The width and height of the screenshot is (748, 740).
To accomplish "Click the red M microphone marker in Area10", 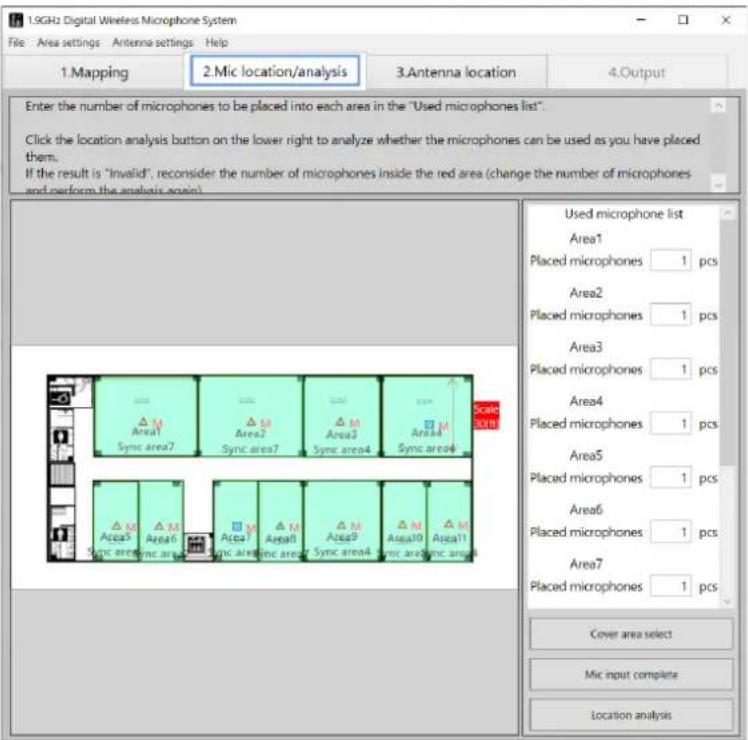I will (x=416, y=526).
